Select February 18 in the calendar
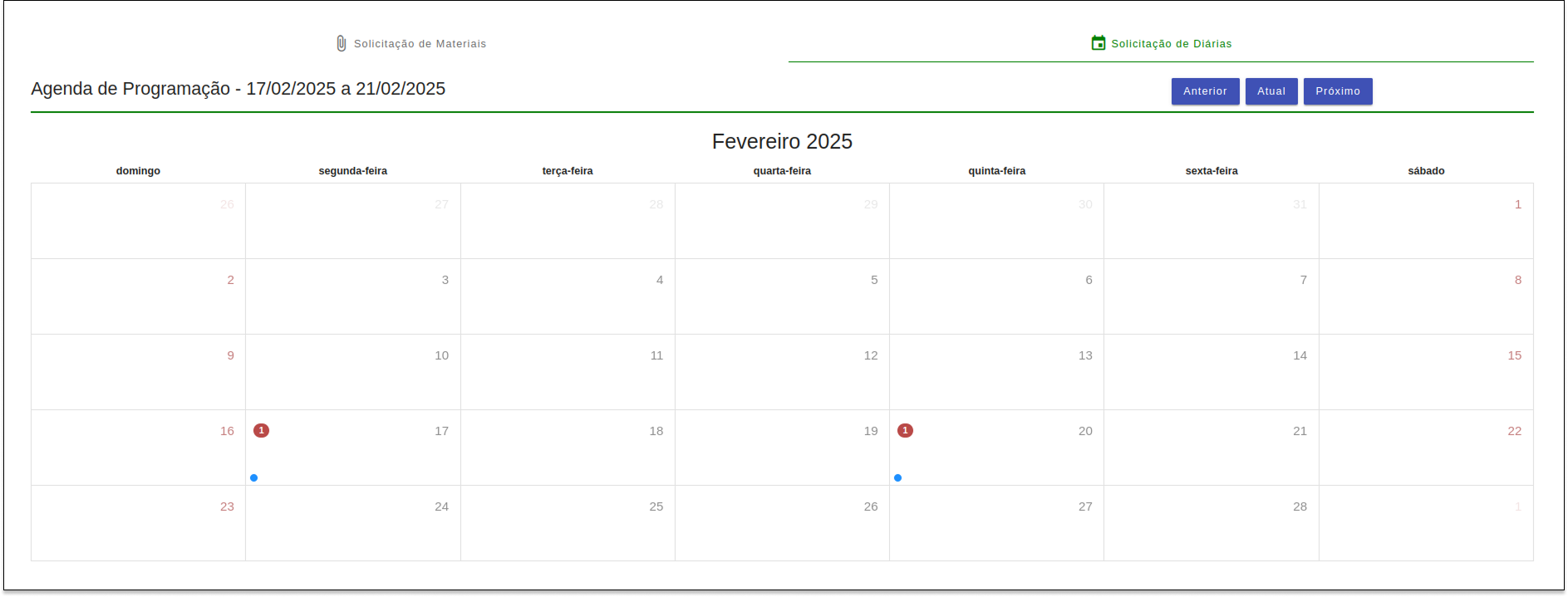The width and height of the screenshot is (1568, 597). tap(568, 448)
